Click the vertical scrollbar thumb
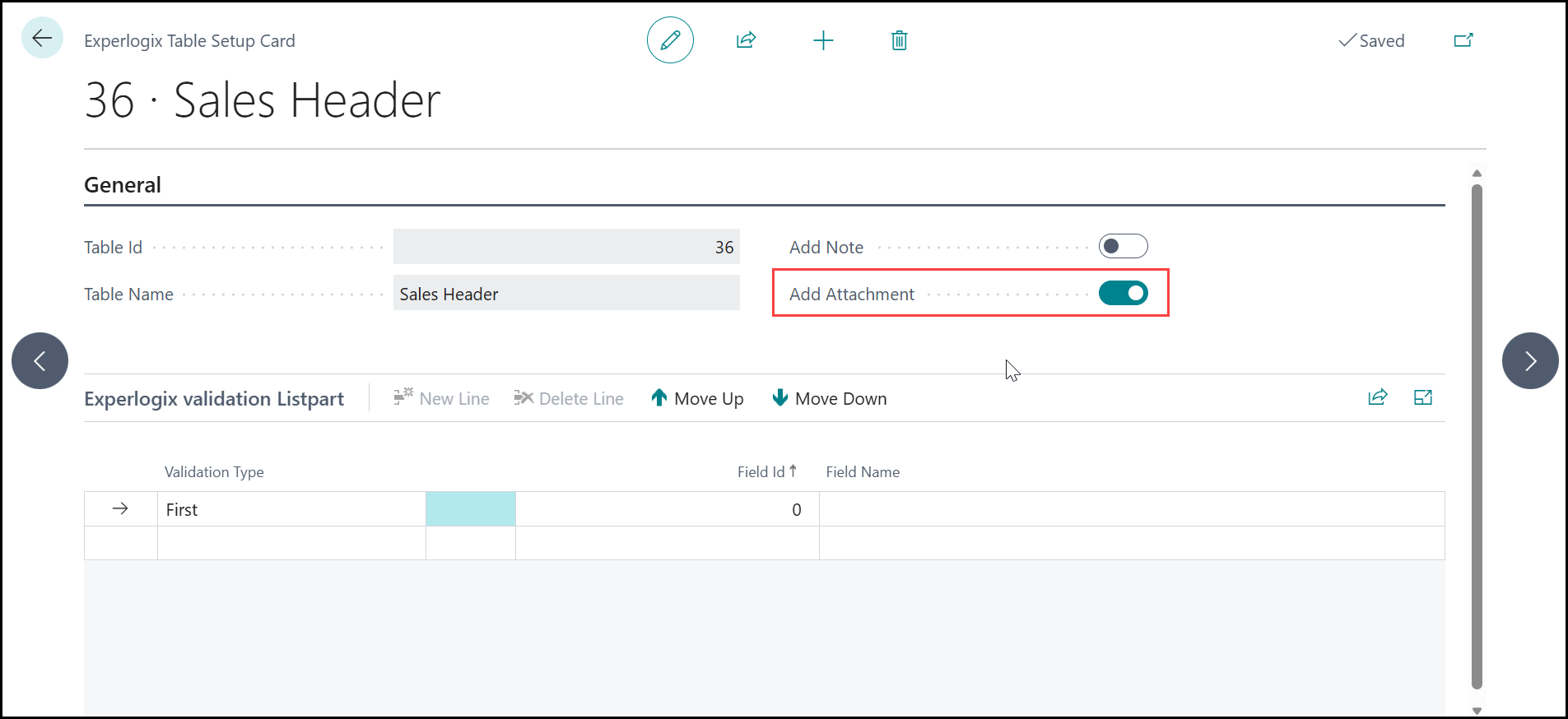Viewport: 1568px width, 719px height. 1477,436
